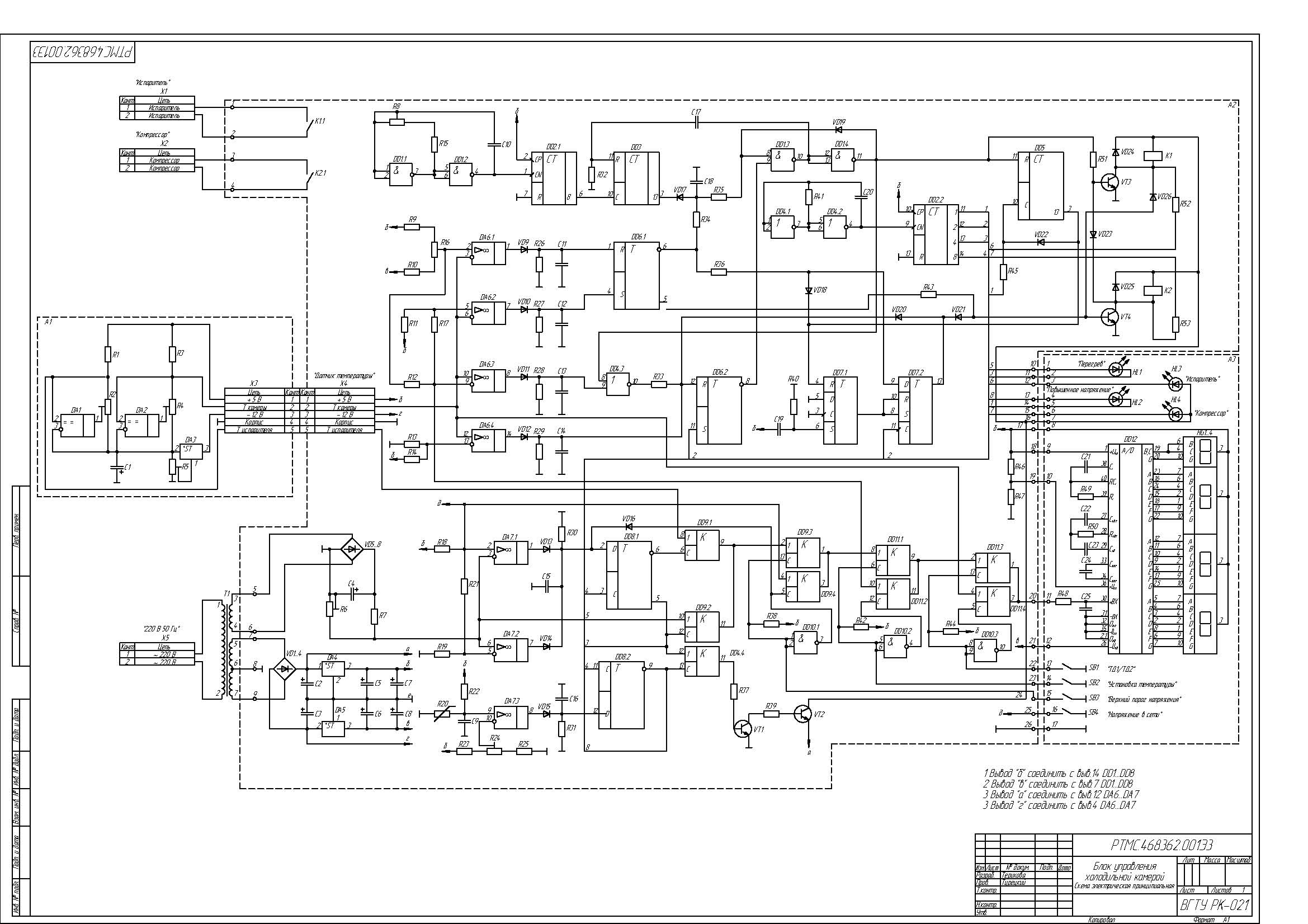Click transistor symbol VT3
Viewport: 1308px width, 924px height.
1109,182
